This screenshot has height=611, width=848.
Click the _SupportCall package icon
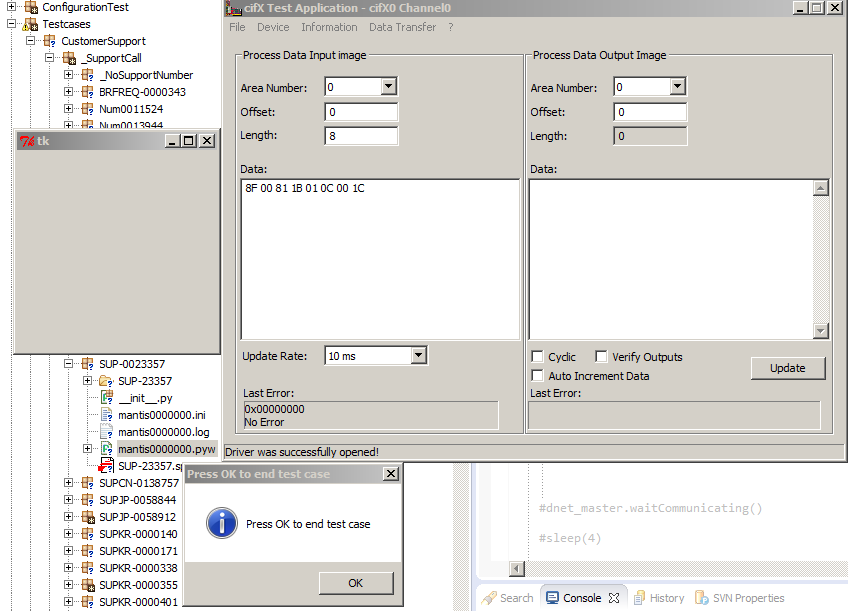[x=69, y=58]
